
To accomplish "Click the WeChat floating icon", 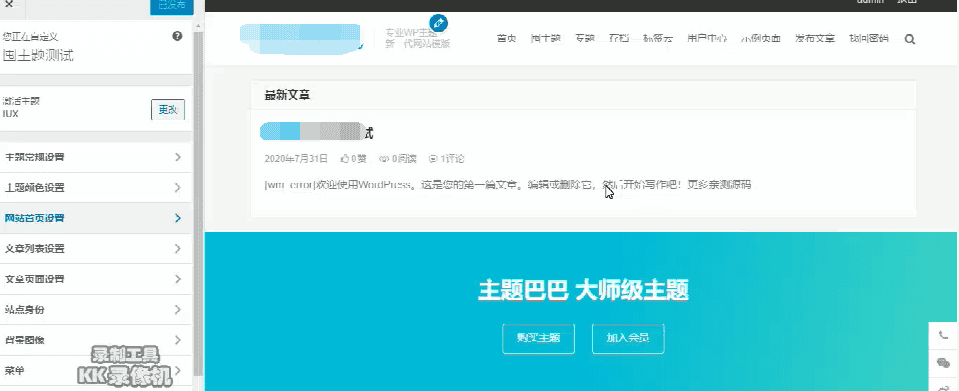I will 943,363.
